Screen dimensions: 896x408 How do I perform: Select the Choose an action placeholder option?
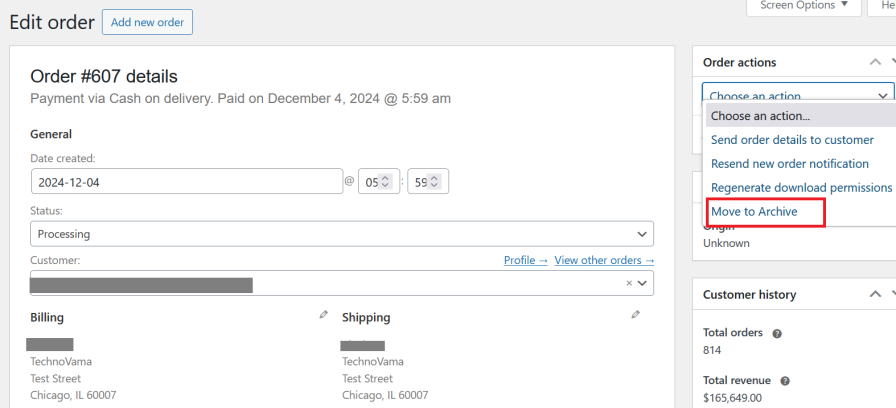pos(760,116)
